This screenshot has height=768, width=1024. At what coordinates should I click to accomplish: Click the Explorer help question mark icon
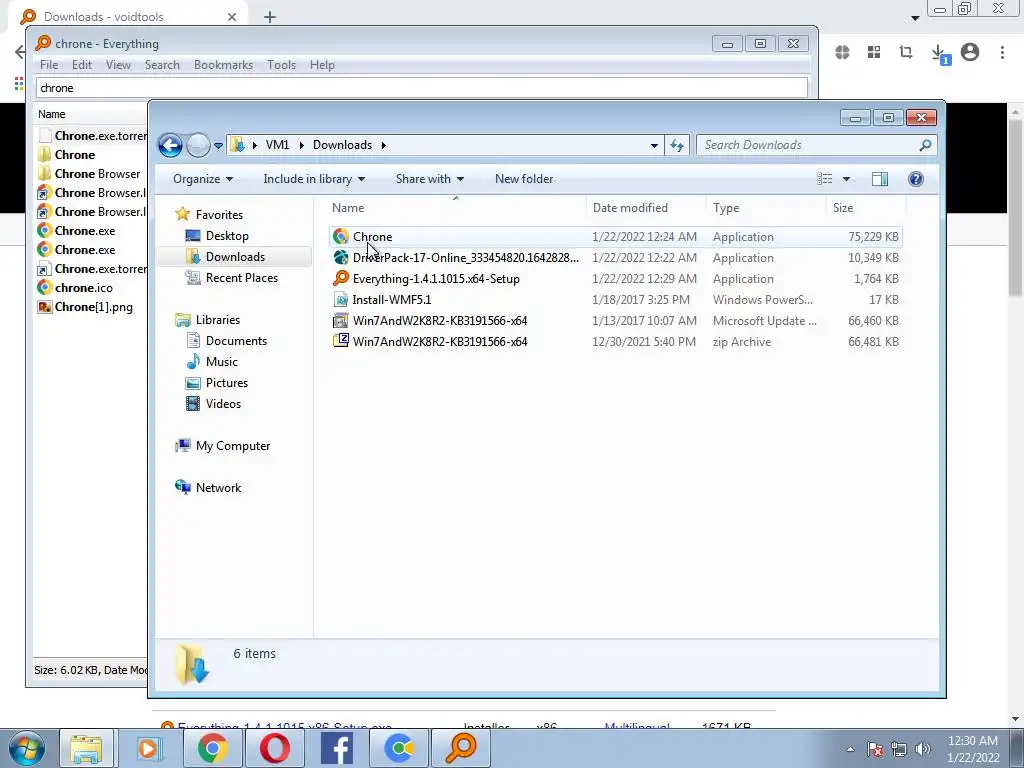point(916,179)
